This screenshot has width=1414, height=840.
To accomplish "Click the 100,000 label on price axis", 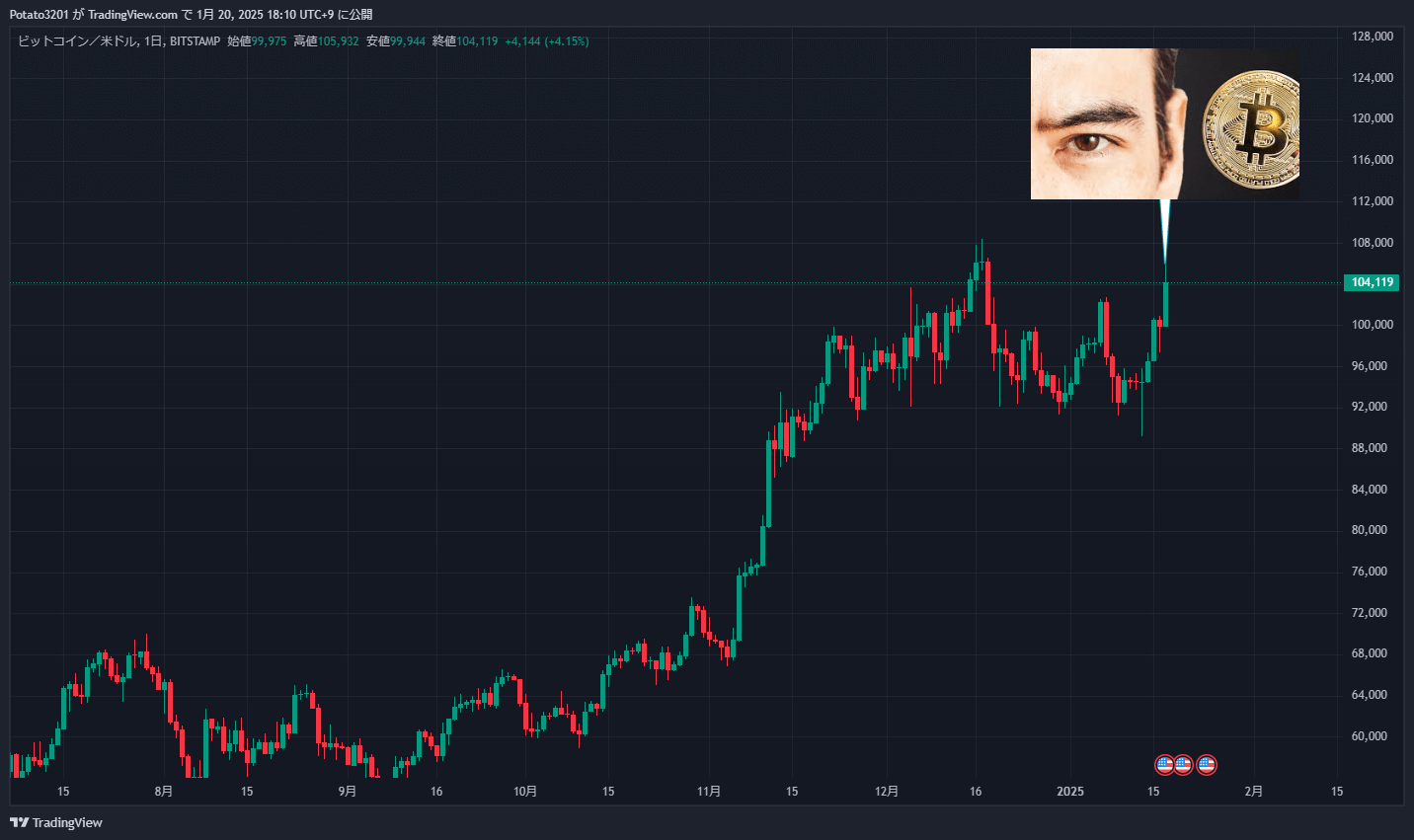I will pos(1372,325).
